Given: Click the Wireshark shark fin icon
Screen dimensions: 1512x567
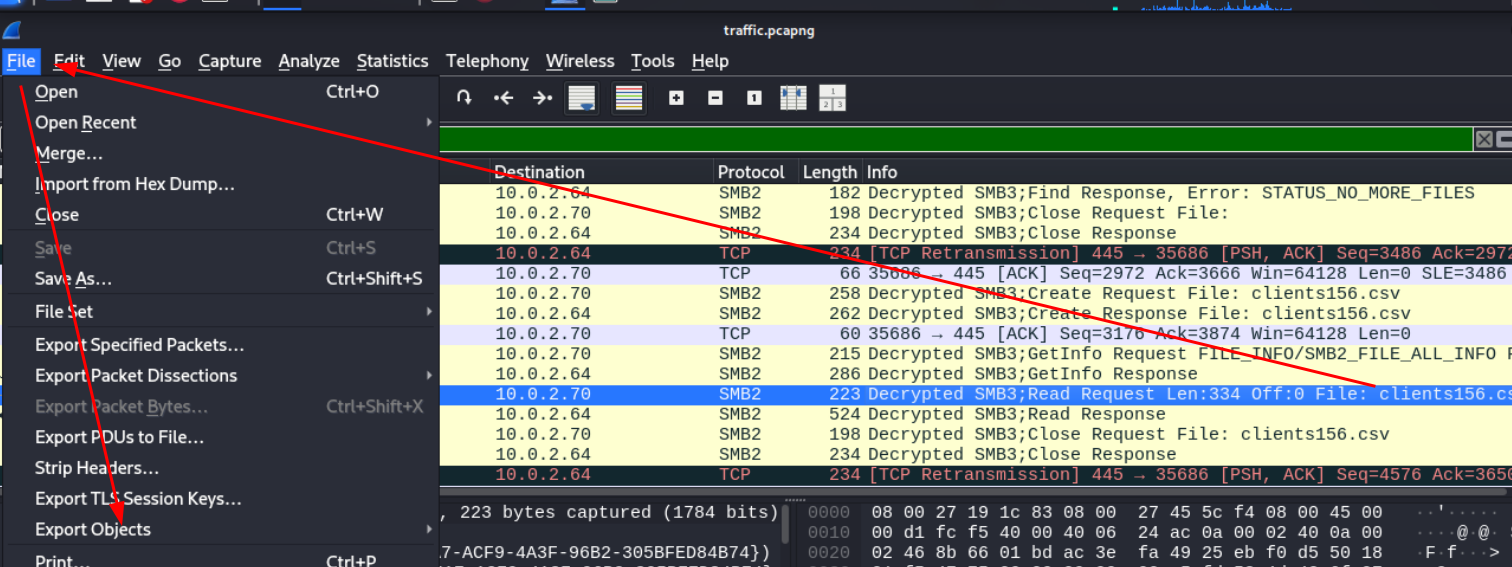Looking at the screenshot, I should point(10,32).
